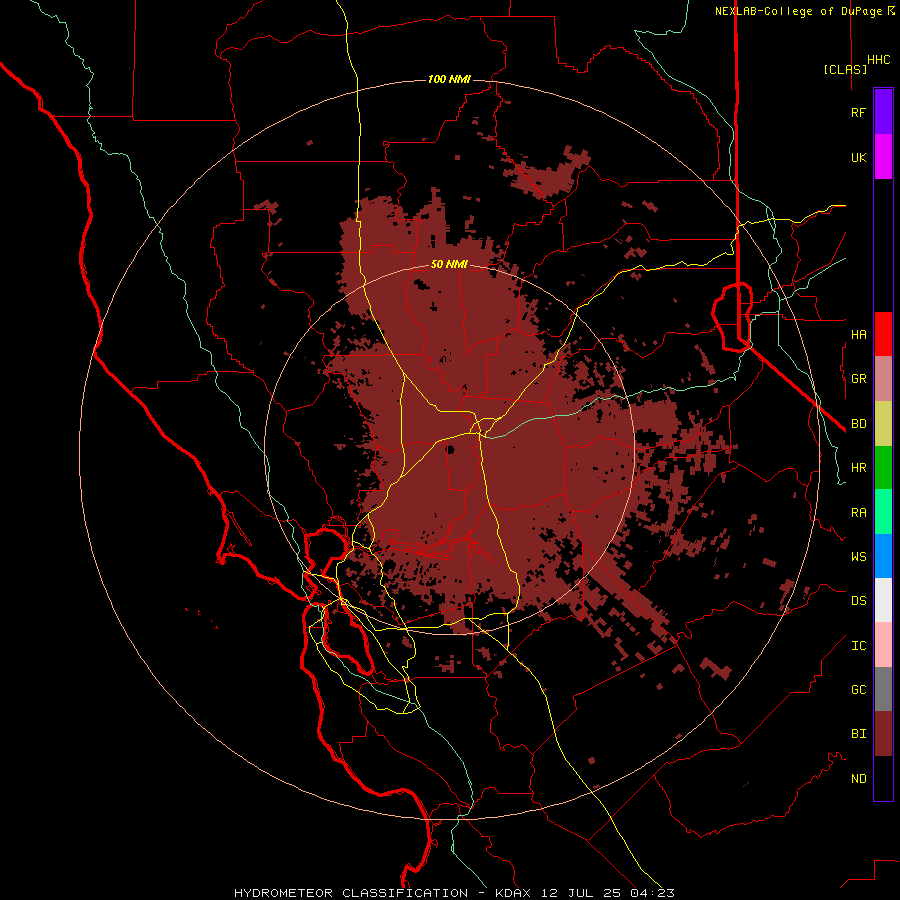Click the KDAX radar station identifier
Image resolution: width=900 pixels, height=900 pixels.
click(x=513, y=893)
